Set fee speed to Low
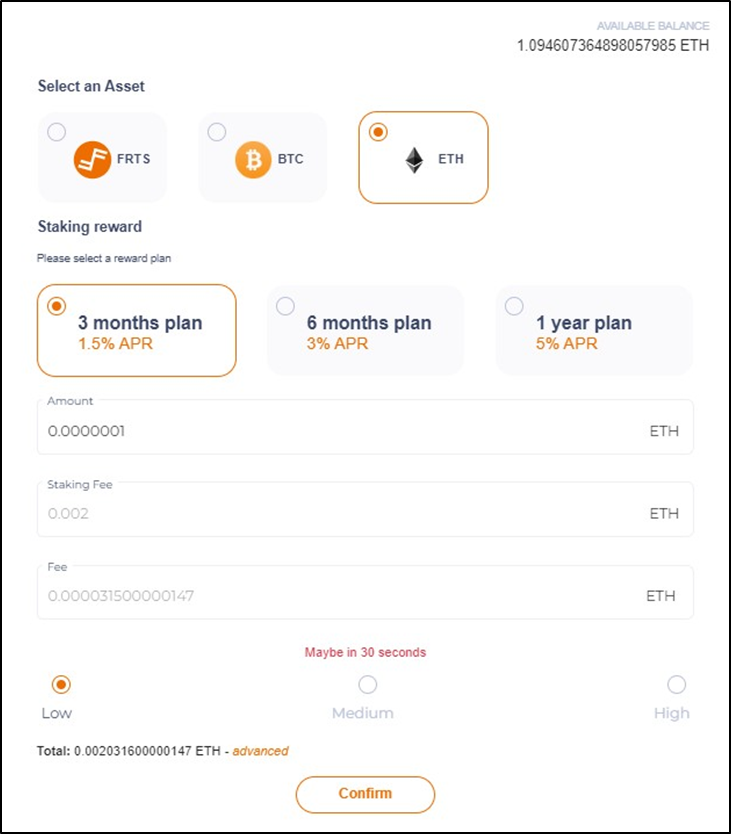 (61, 685)
